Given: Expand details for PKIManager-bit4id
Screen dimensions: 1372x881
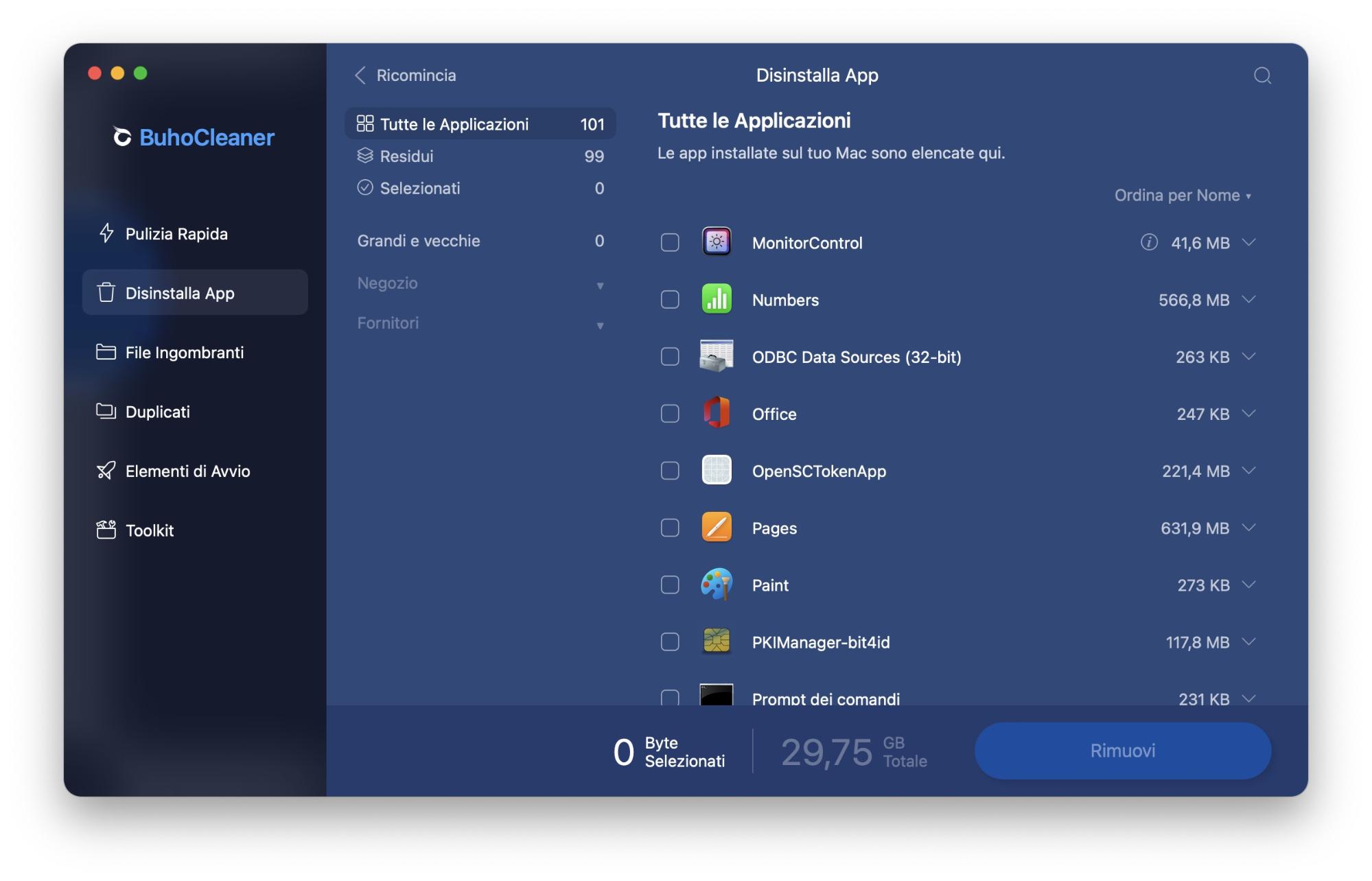Looking at the screenshot, I should coord(1251,642).
